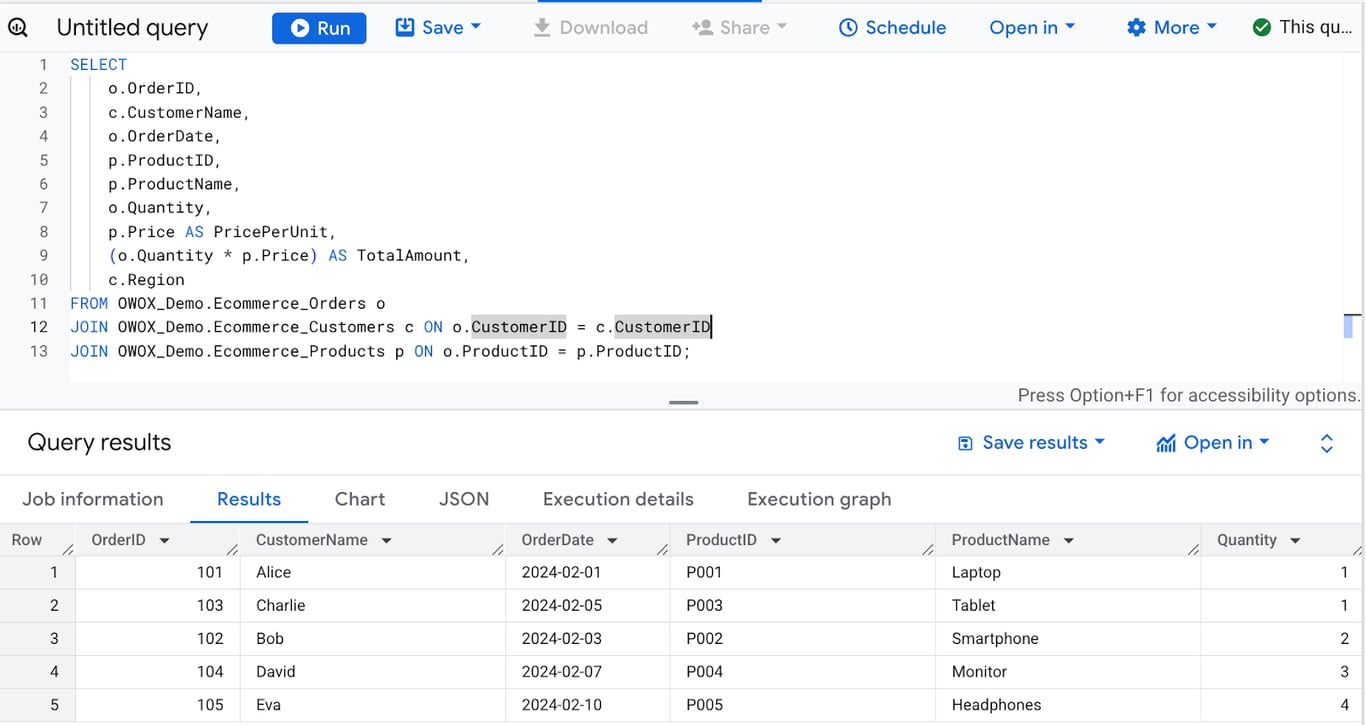Open the OrderDate column menu arrow
1366x725 pixels.
612,541
